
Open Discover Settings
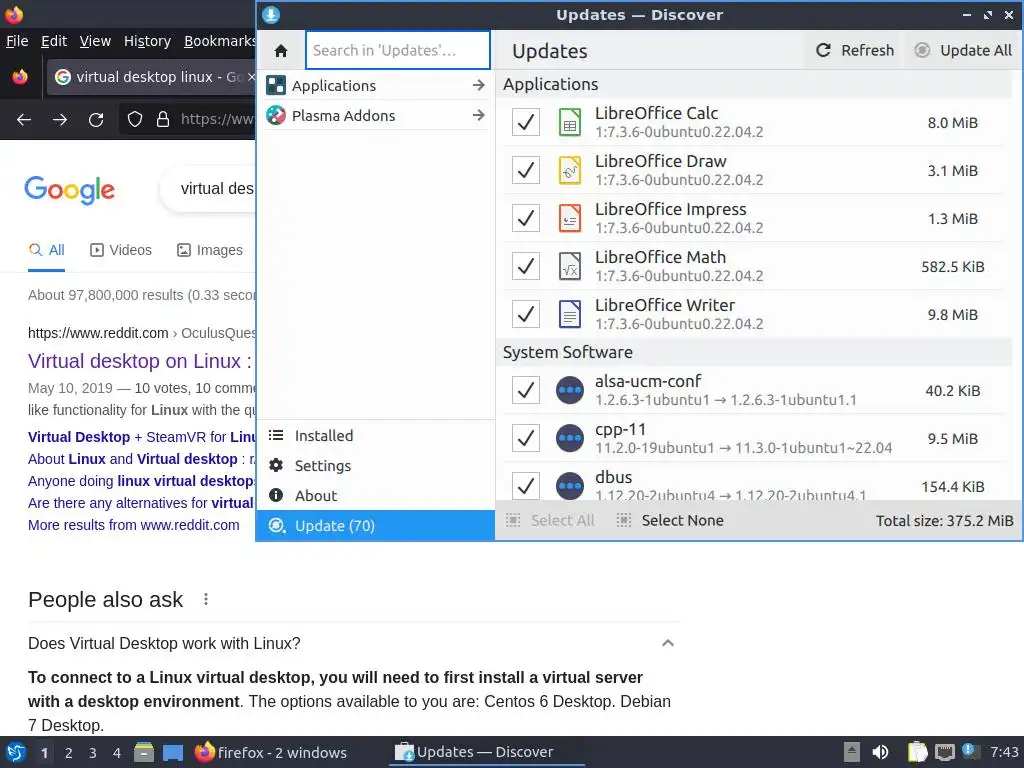pos(376,466)
